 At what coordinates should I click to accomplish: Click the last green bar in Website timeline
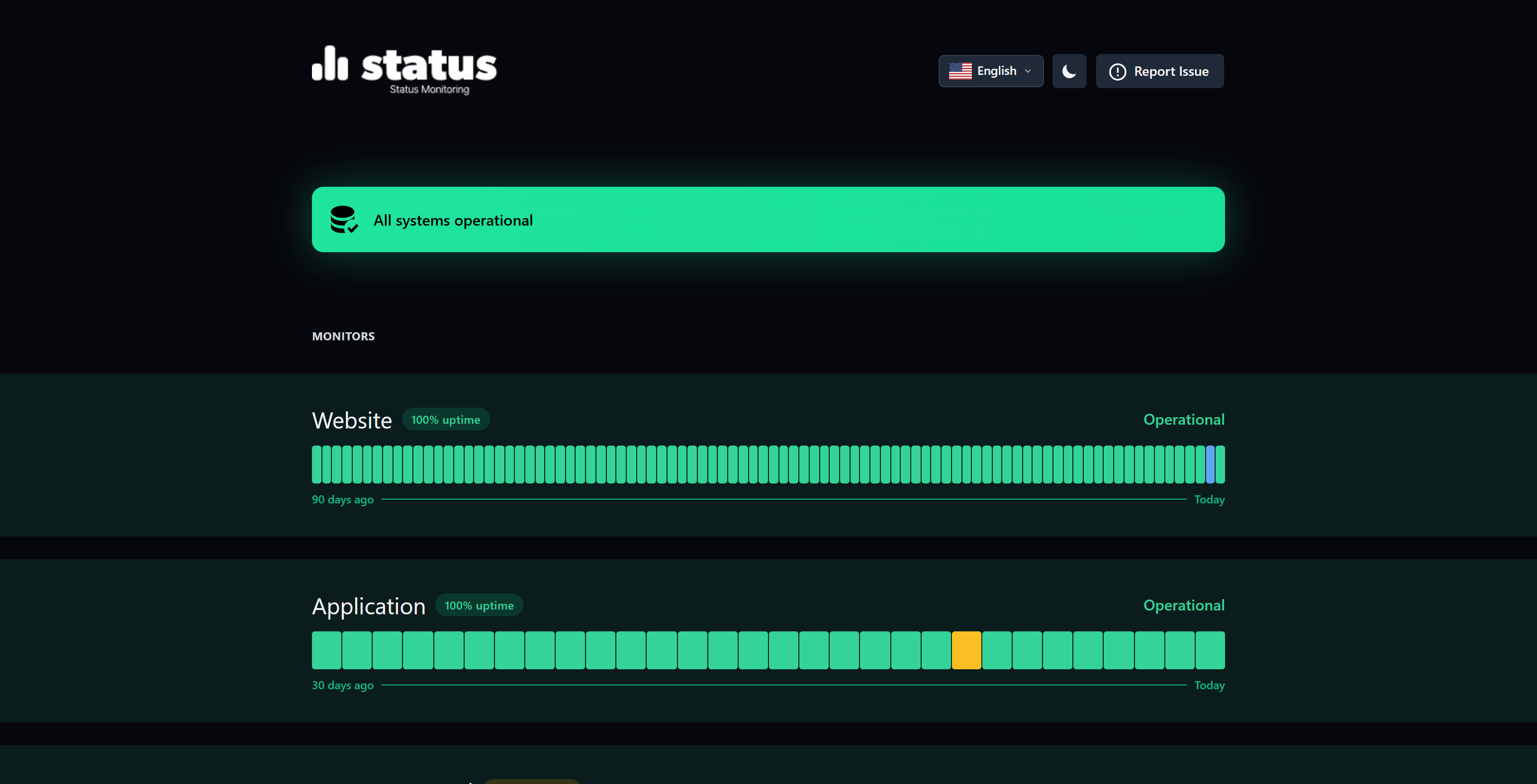(1220, 464)
